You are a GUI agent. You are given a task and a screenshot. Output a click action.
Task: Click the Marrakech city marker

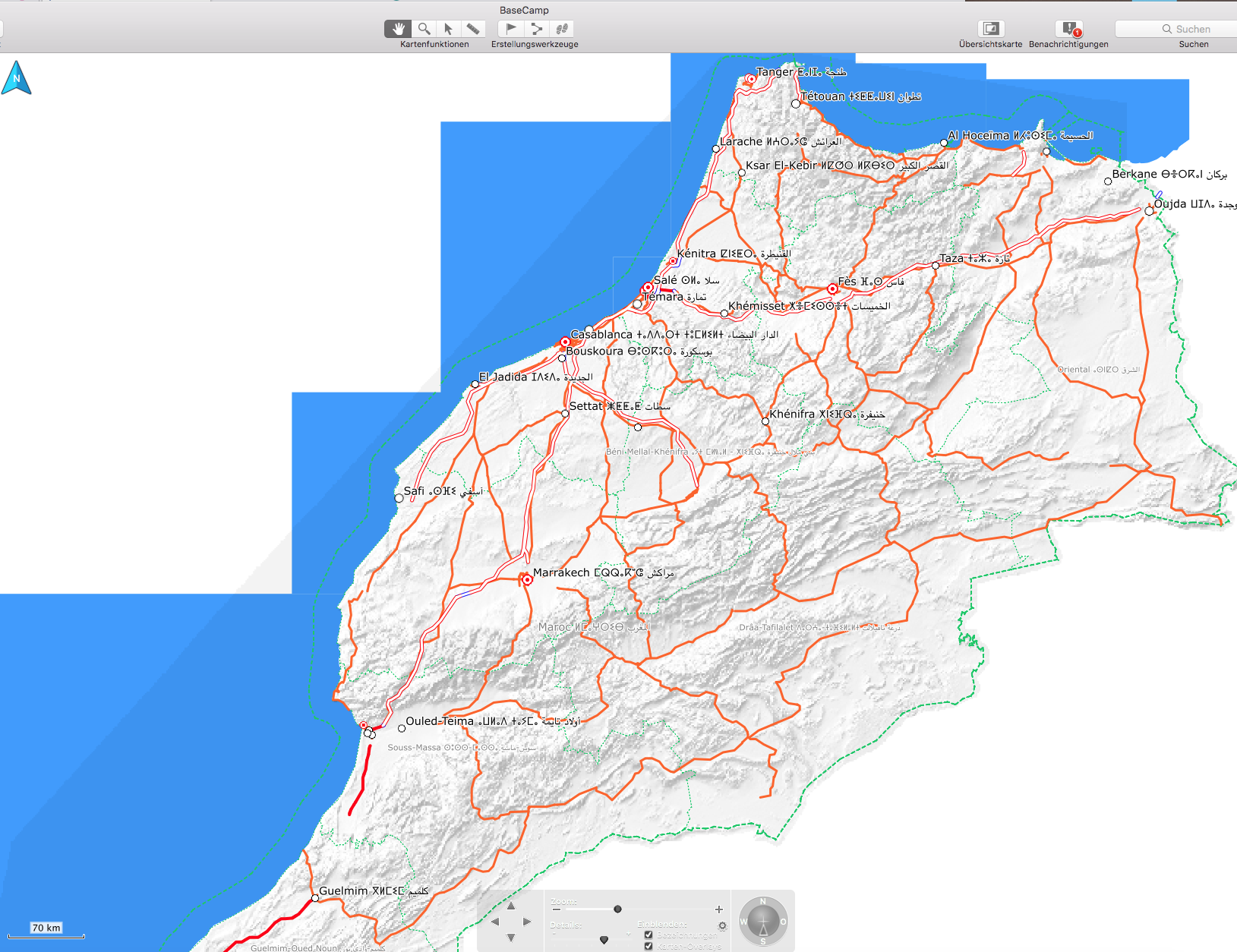pyautogui.click(x=527, y=579)
